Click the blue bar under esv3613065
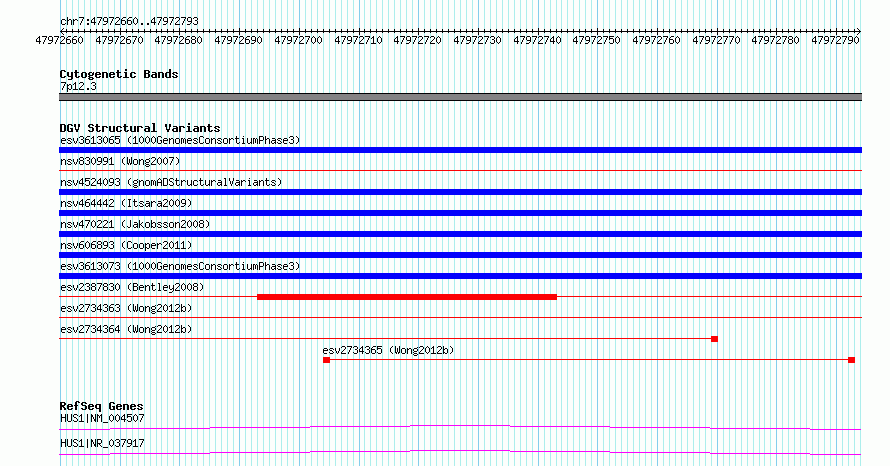The height and width of the screenshot is (466, 890). tap(460, 150)
